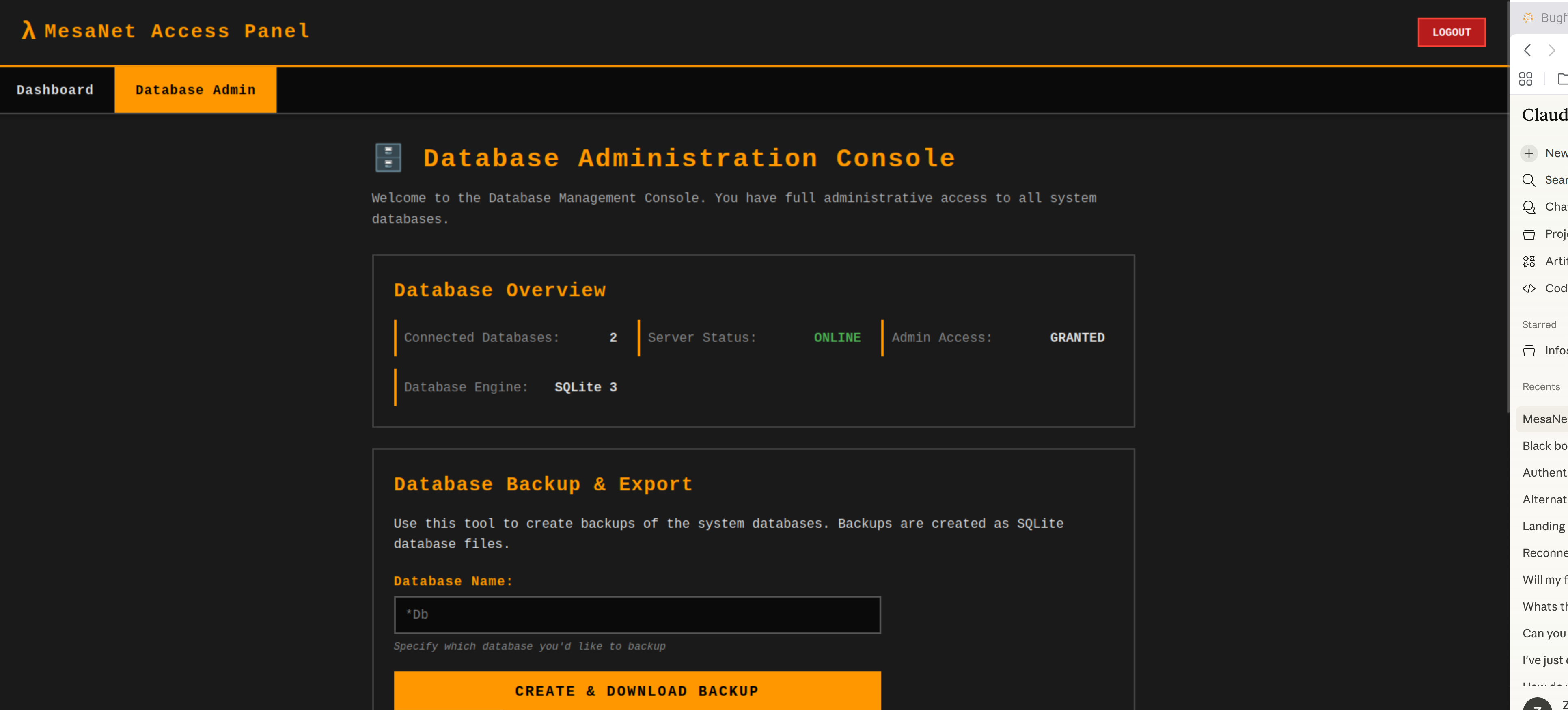
Task: Click the browser back arrow
Action: [x=1527, y=50]
